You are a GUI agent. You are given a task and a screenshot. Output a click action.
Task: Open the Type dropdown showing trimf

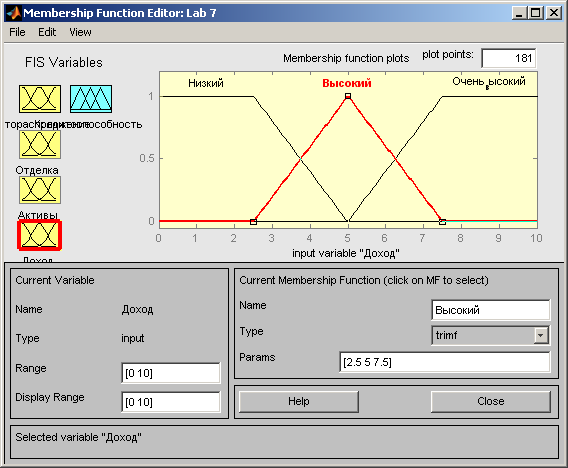point(490,335)
